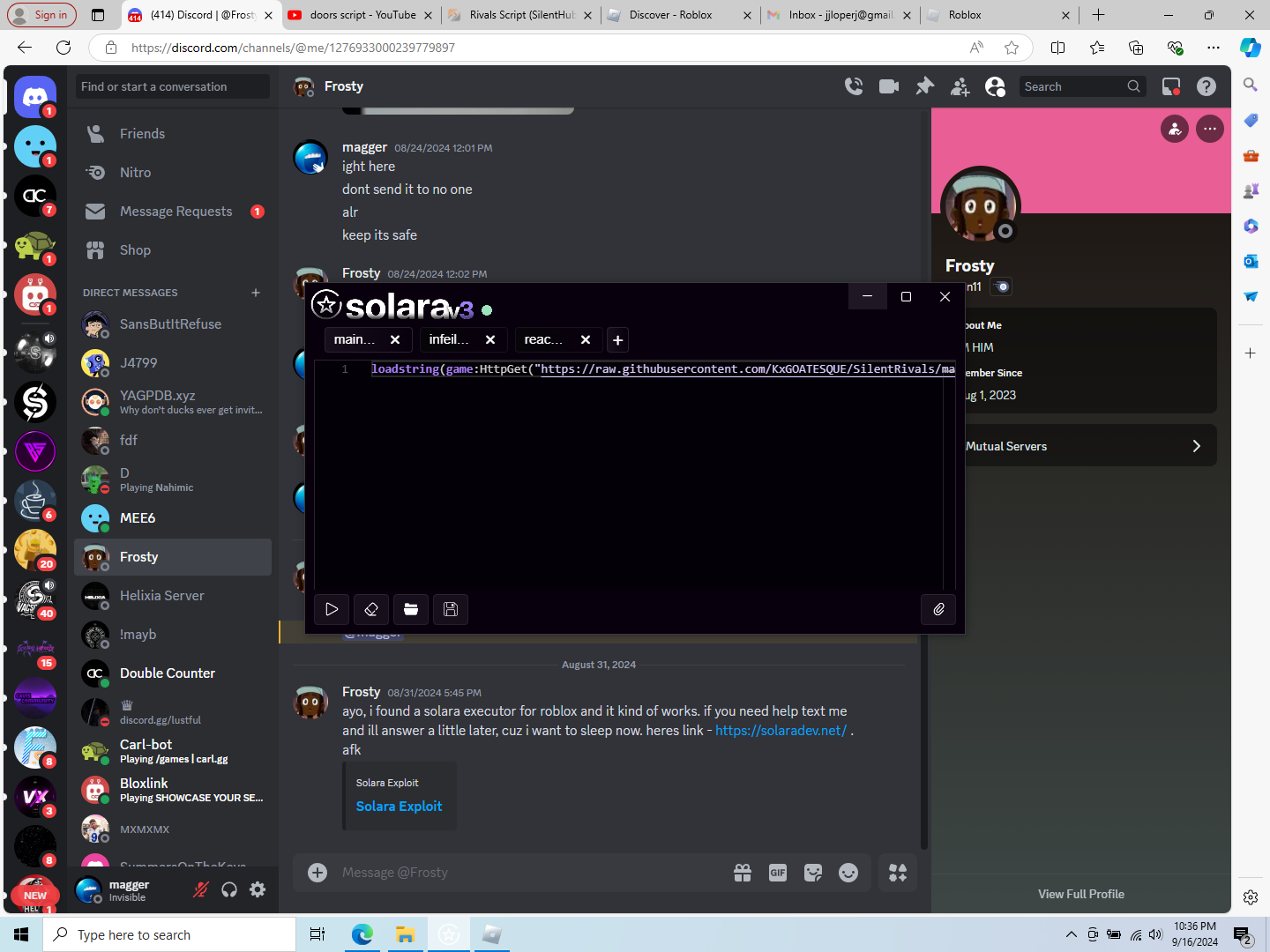This screenshot has width=1270, height=952.
Task: Open Windows notification center
Action: point(1243,934)
